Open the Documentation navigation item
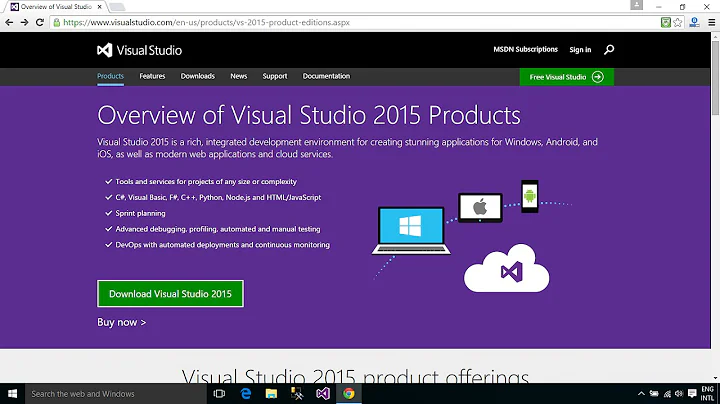Screen dimensions: 720x404 click(x=326, y=76)
